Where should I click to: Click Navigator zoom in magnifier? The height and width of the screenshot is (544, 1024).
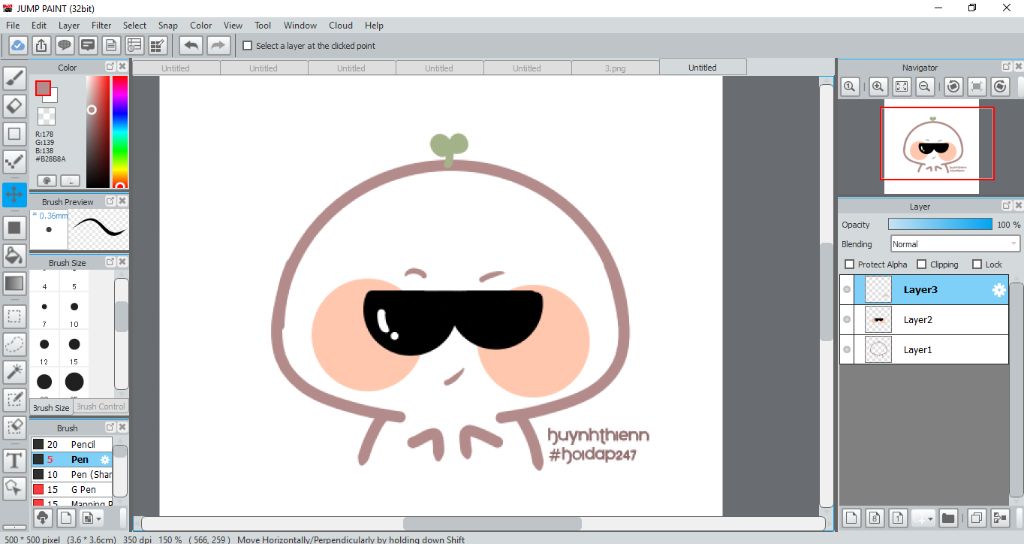coord(878,86)
